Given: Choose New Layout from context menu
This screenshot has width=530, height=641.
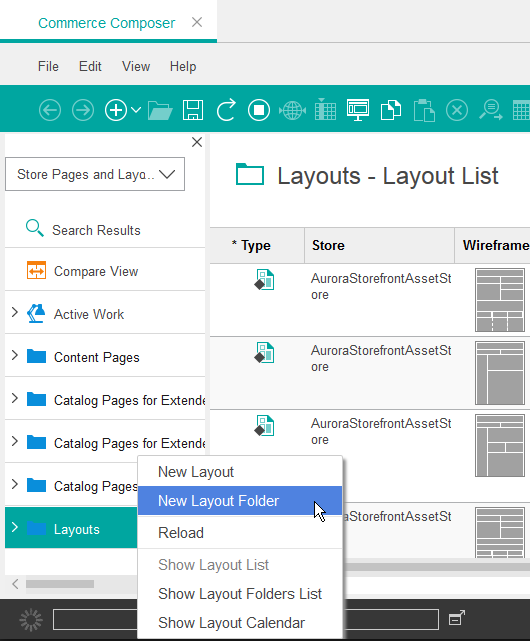Looking at the screenshot, I should coord(240,472).
